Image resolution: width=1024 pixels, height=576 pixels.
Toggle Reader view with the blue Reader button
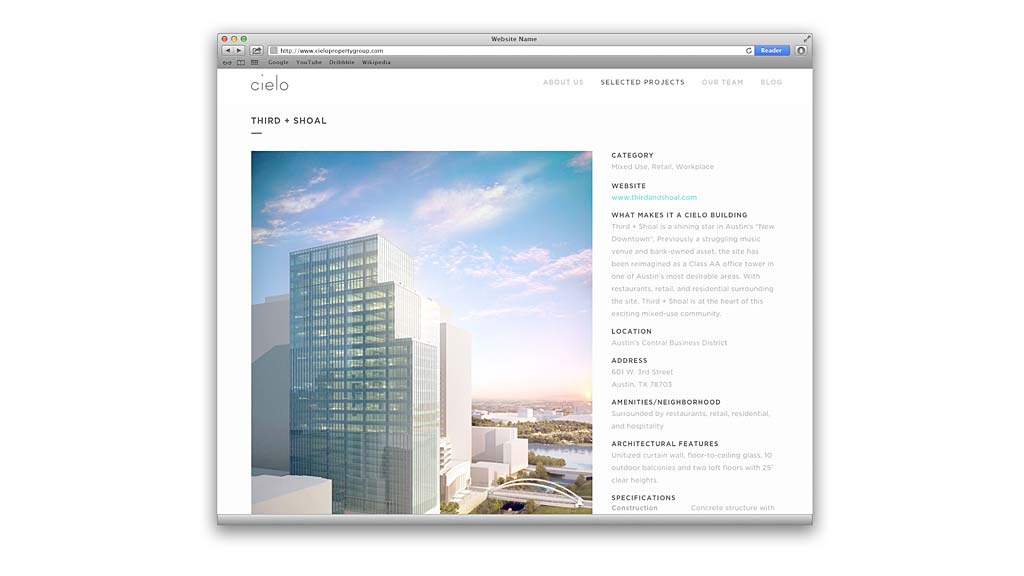tap(771, 49)
